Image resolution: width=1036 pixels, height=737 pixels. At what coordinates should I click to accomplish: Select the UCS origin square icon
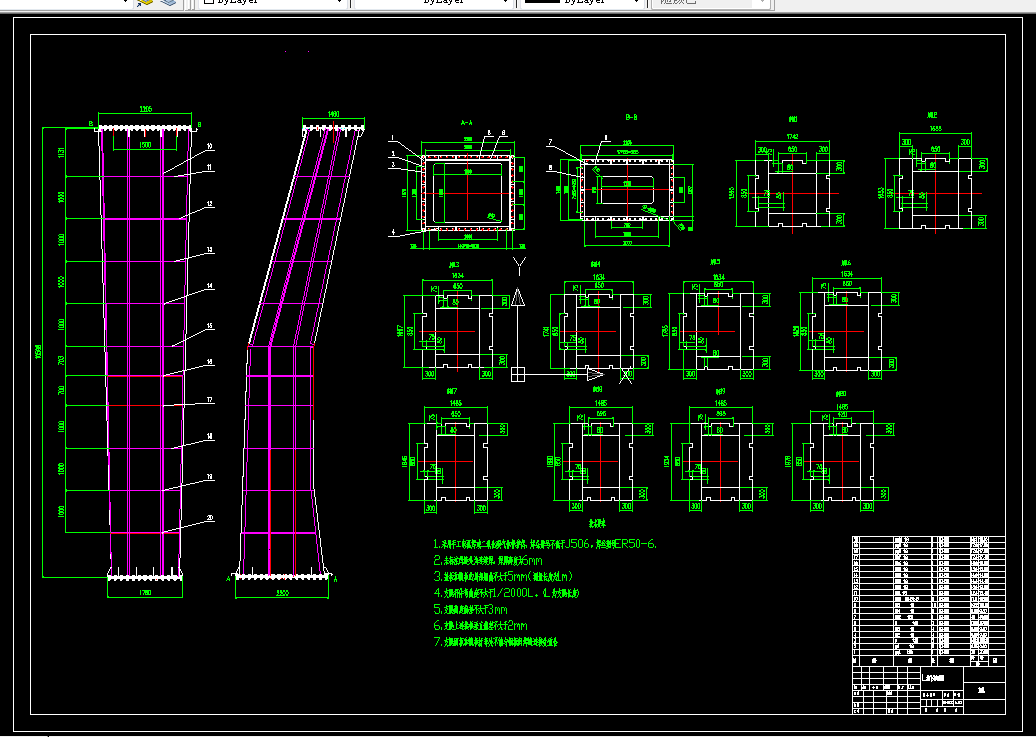click(518, 375)
